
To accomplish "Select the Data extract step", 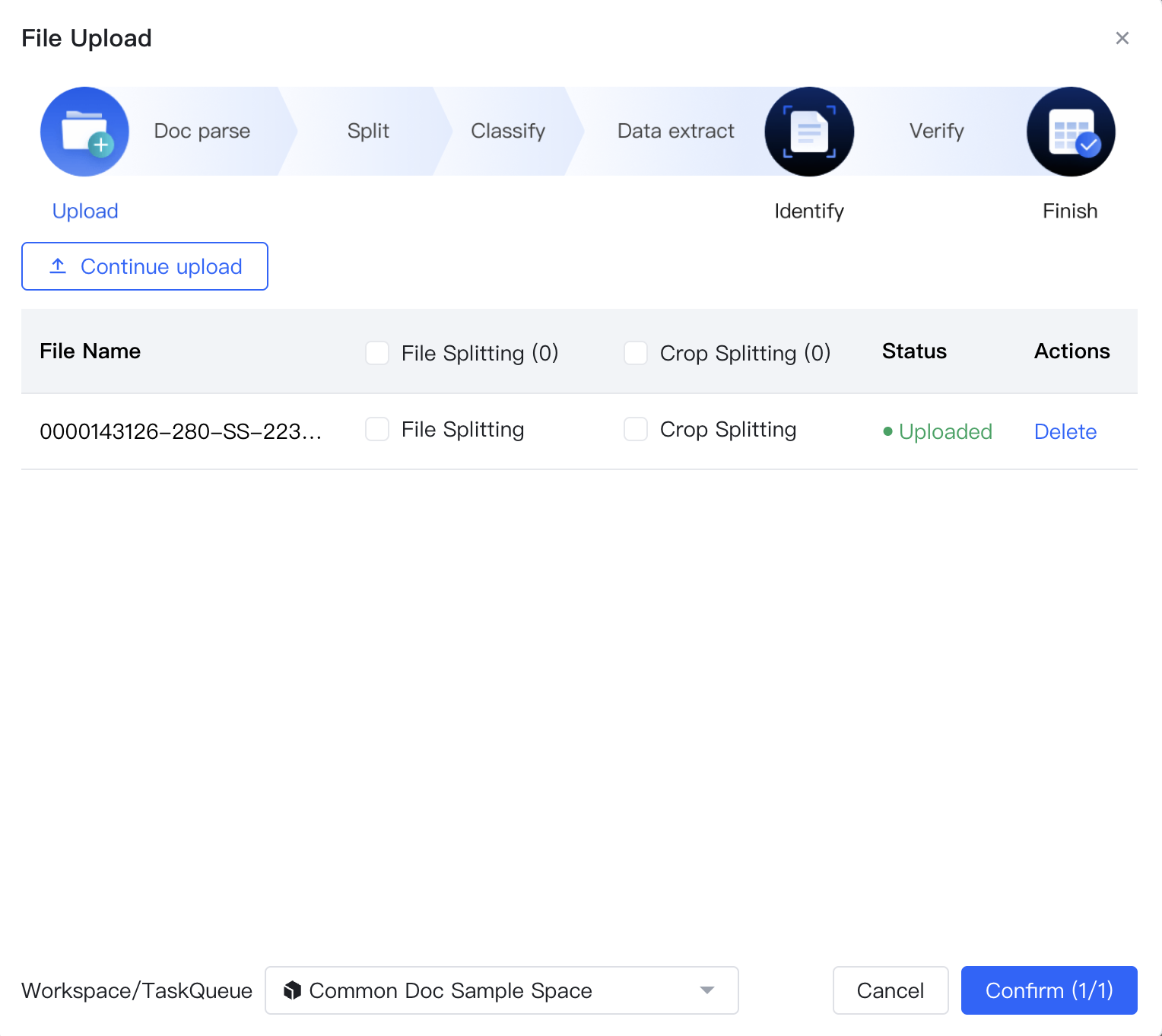I will point(676,131).
